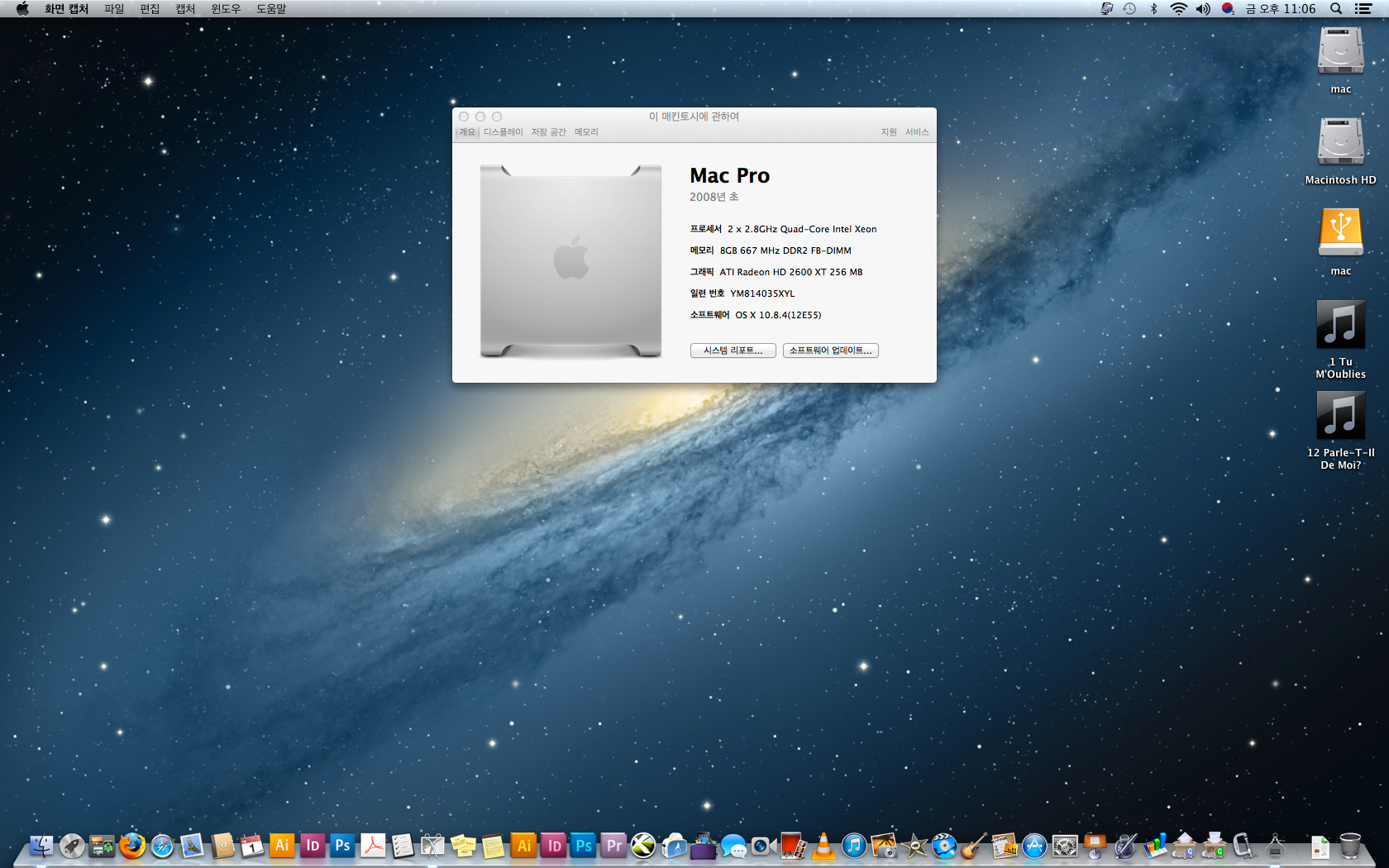Screen dimensions: 1389x868
Task: Open the volume control menu
Action: [x=1203, y=8]
